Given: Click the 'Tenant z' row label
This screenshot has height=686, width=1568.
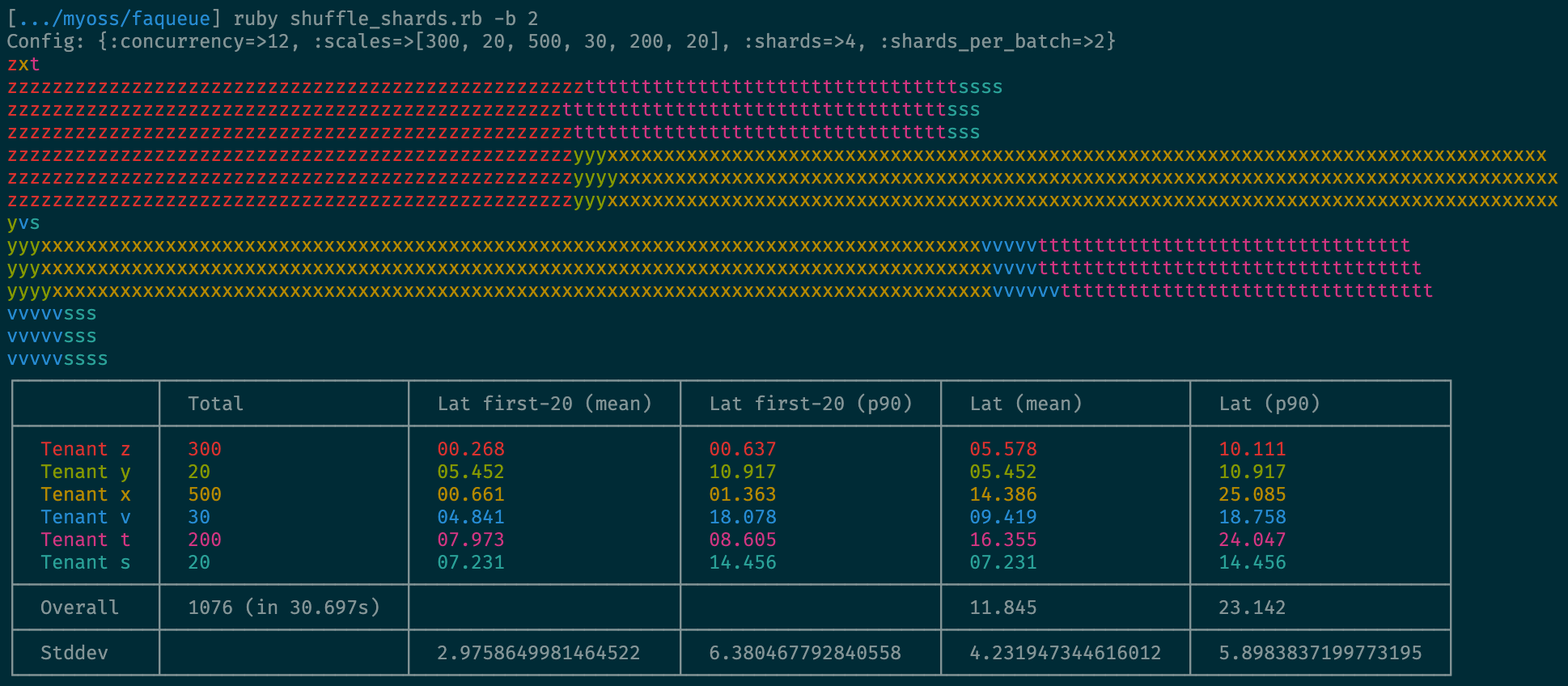Looking at the screenshot, I should [x=86, y=449].
